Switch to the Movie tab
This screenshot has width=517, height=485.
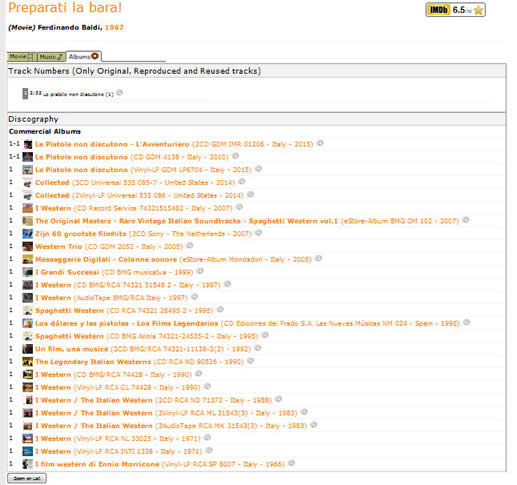coord(22,57)
